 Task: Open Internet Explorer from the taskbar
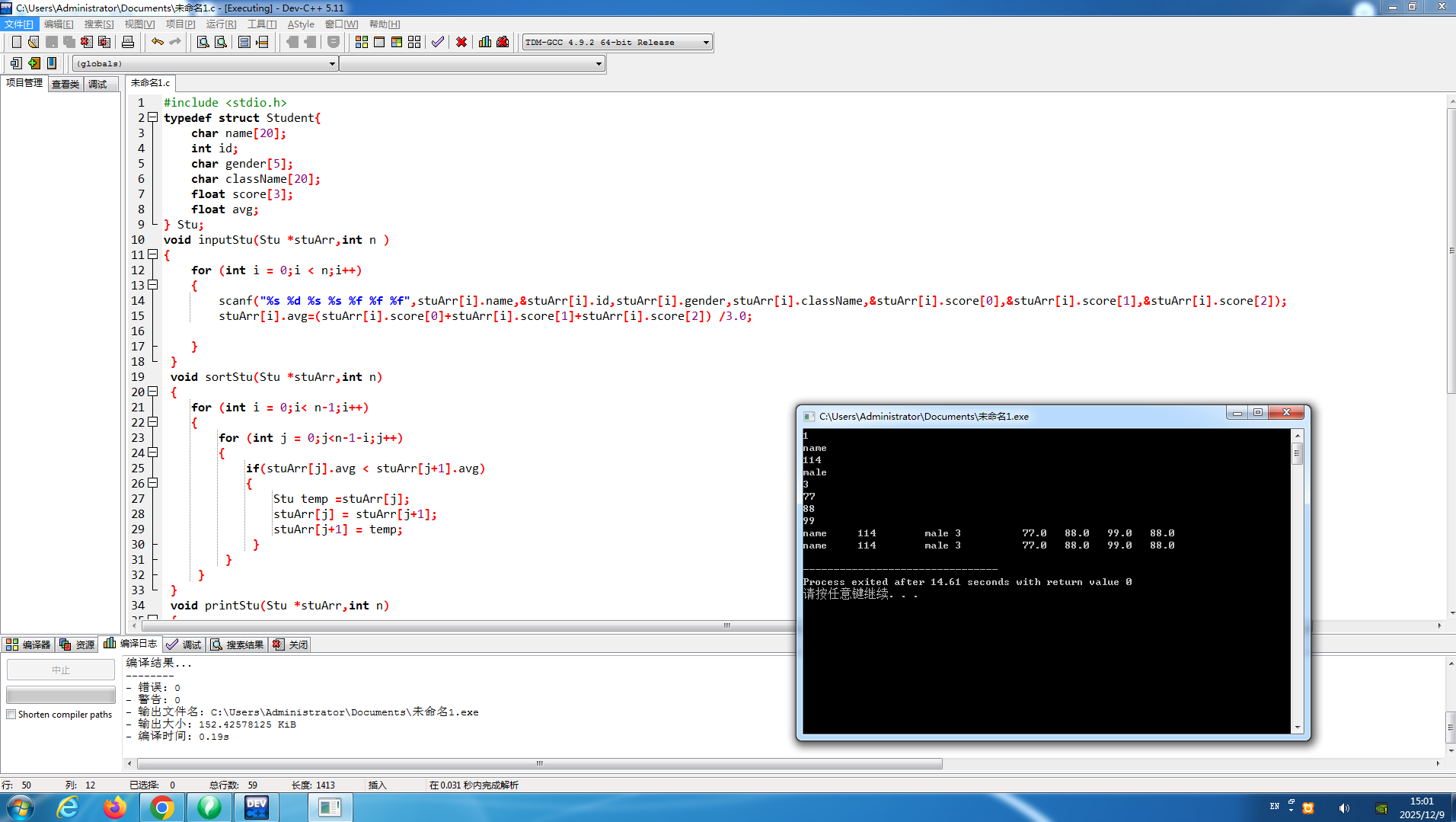pyautogui.click(x=68, y=807)
